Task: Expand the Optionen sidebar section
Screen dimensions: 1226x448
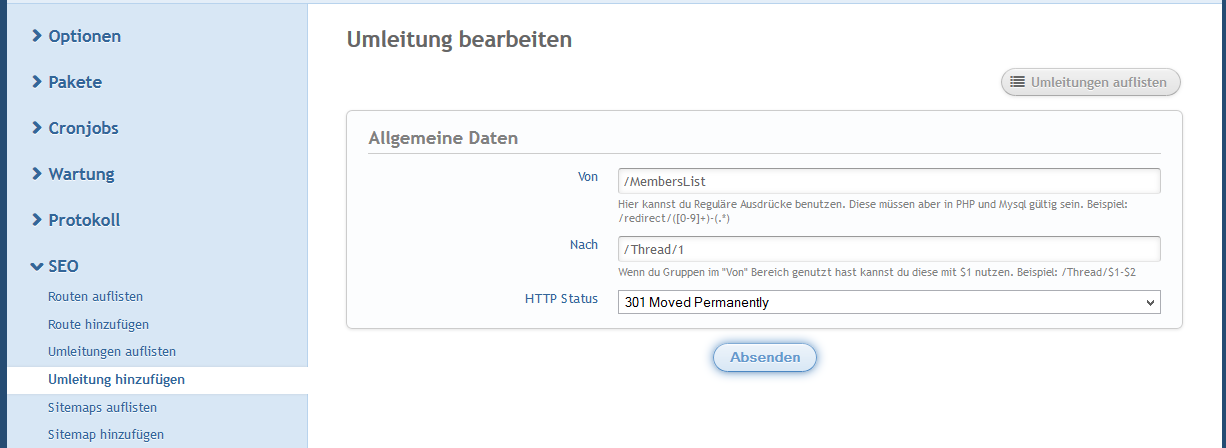Action: pos(84,36)
